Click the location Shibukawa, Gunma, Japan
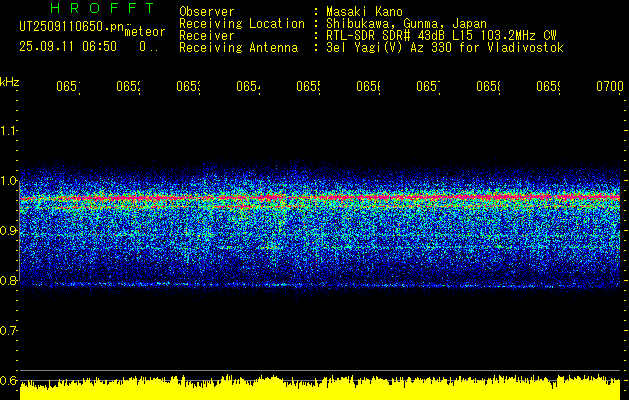This screenshot has width=629, height=400. coord(406,24)
